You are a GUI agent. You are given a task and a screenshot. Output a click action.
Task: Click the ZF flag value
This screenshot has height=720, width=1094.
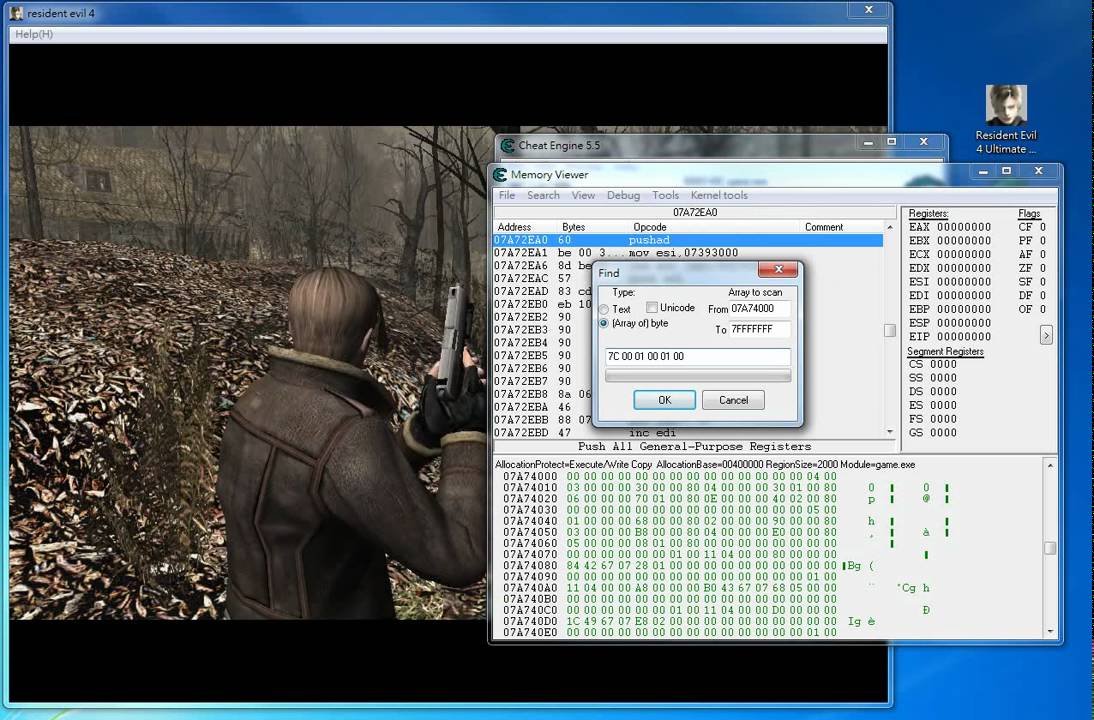coord(1042,268)
